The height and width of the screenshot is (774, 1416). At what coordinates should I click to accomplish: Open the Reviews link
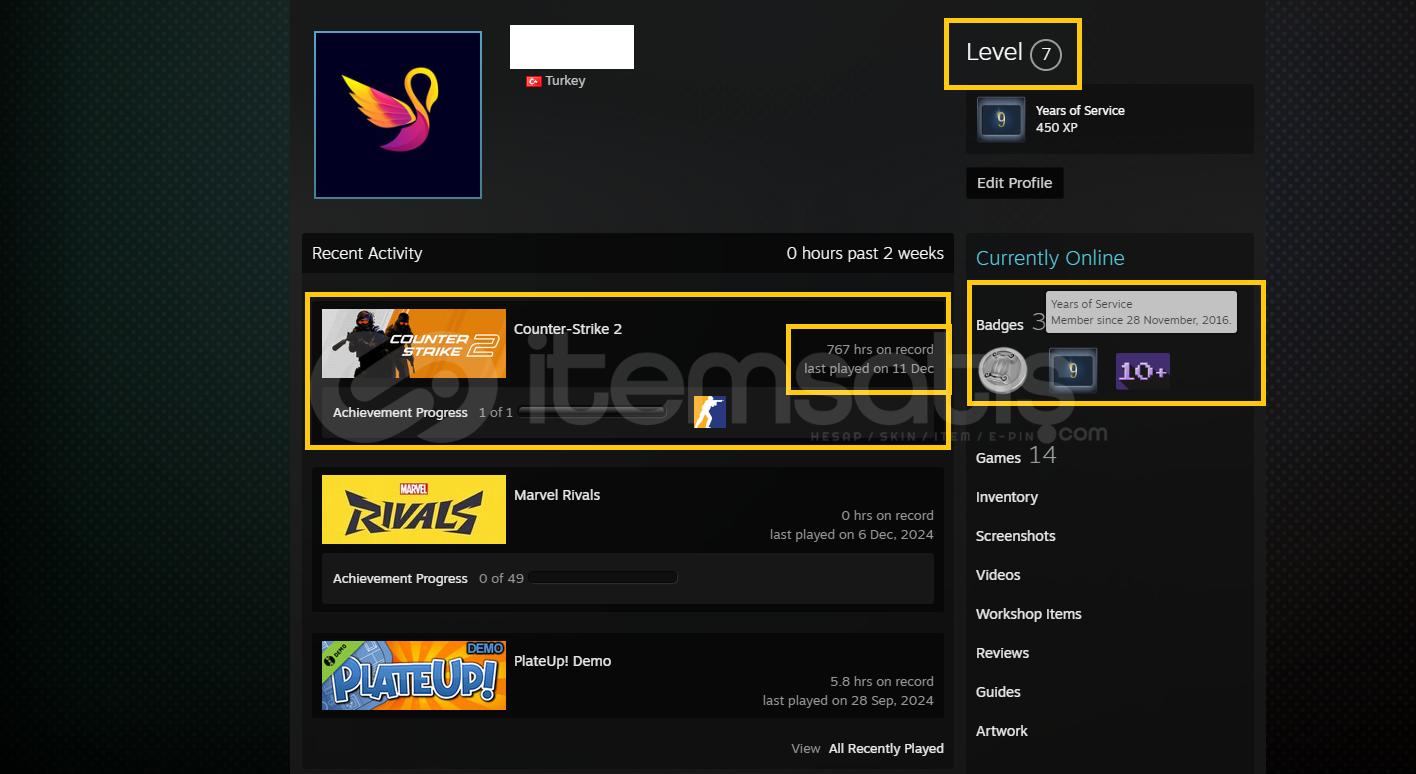1002,653
